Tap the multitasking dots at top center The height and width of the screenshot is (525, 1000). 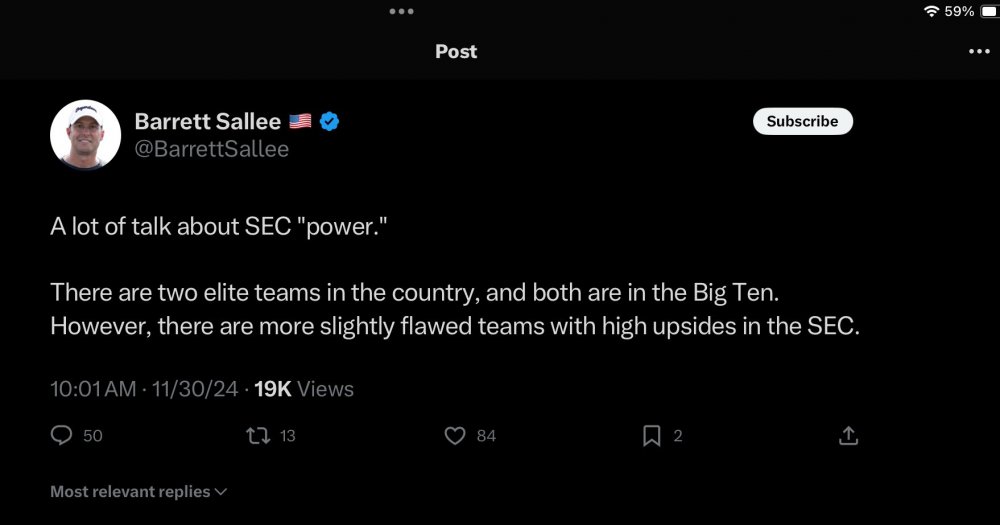point(401,11)
